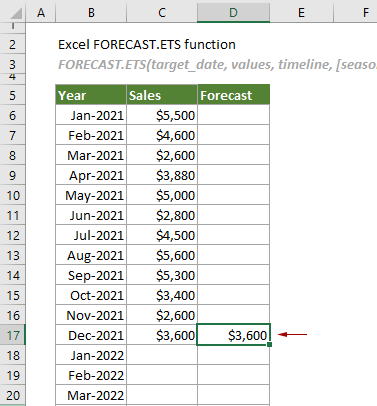
Task: Click the Forecast header cell
Action: point(233,95)
